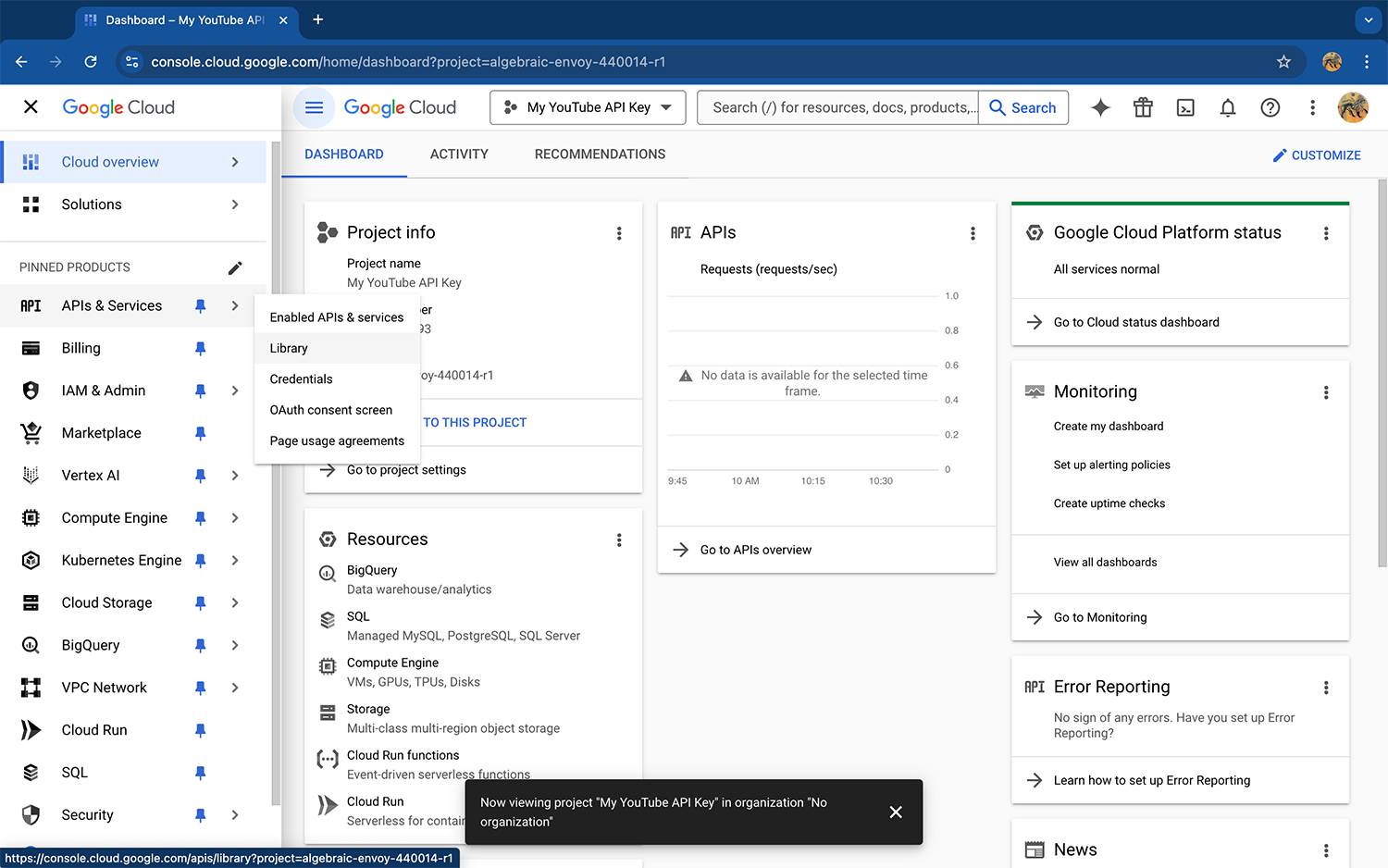Open Chrome browser menu

tap(1367, 62)
